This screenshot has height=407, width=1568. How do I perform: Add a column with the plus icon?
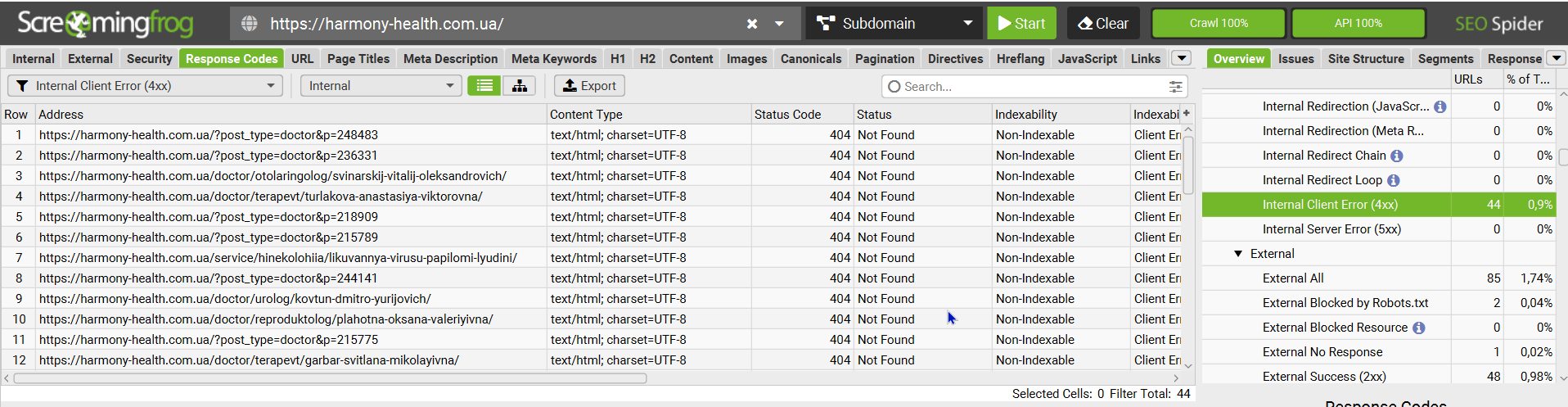[1187, 114]
